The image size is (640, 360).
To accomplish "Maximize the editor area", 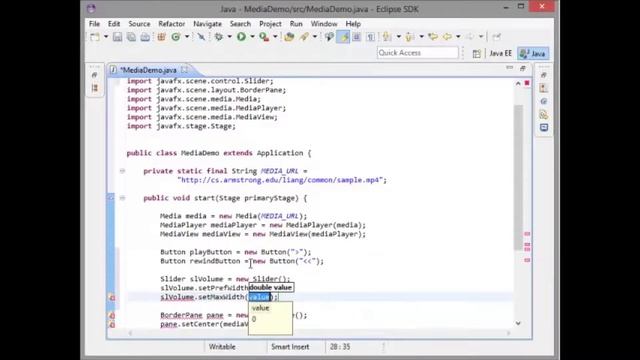I will 523,68.
